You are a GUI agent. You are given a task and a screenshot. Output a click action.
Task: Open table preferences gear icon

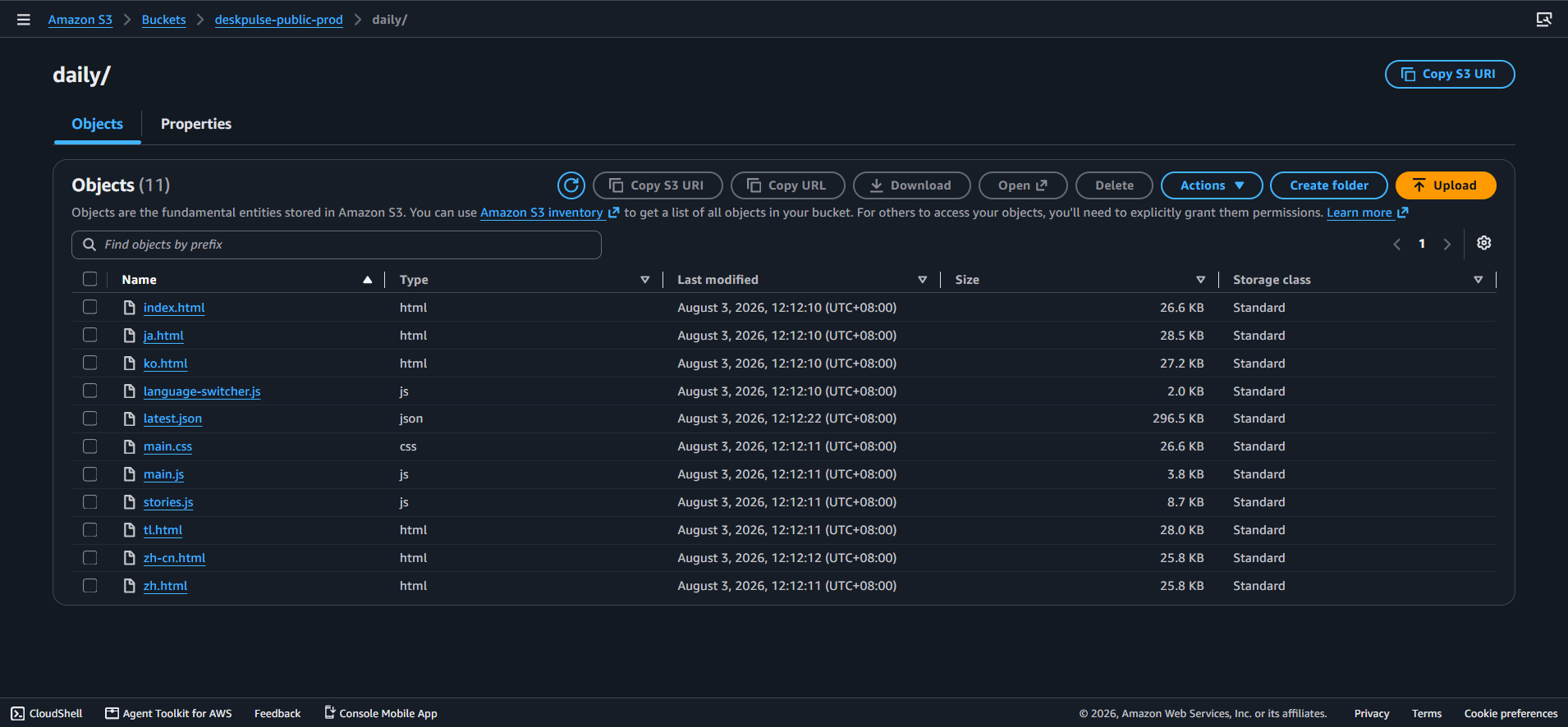pyautogui.click(x=1484, y=243)
